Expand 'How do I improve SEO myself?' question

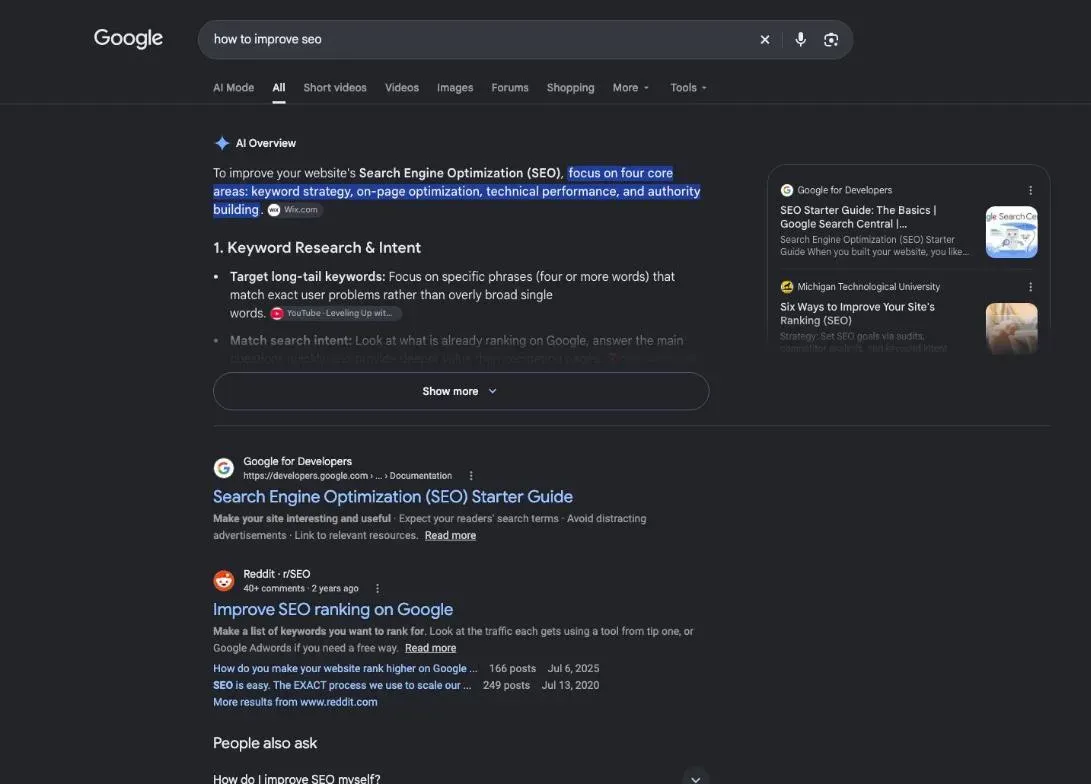click(x=461, y=778)
